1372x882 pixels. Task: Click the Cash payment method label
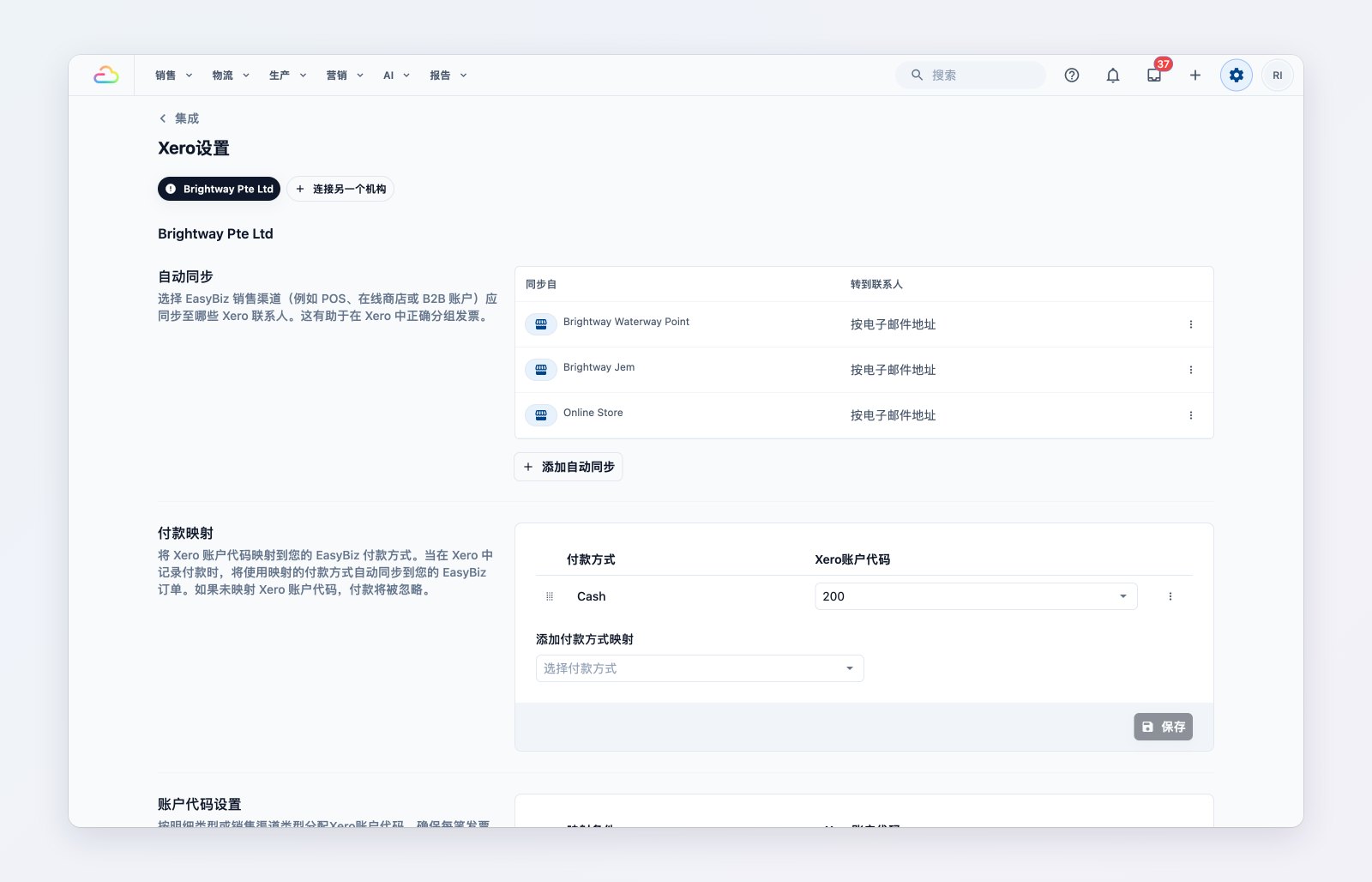tap(591, 596)
